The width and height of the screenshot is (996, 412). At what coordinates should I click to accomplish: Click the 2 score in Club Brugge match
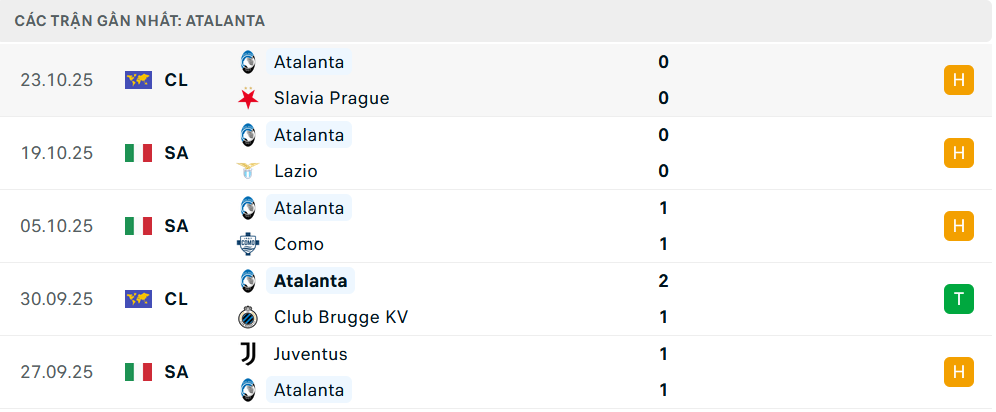663,281
